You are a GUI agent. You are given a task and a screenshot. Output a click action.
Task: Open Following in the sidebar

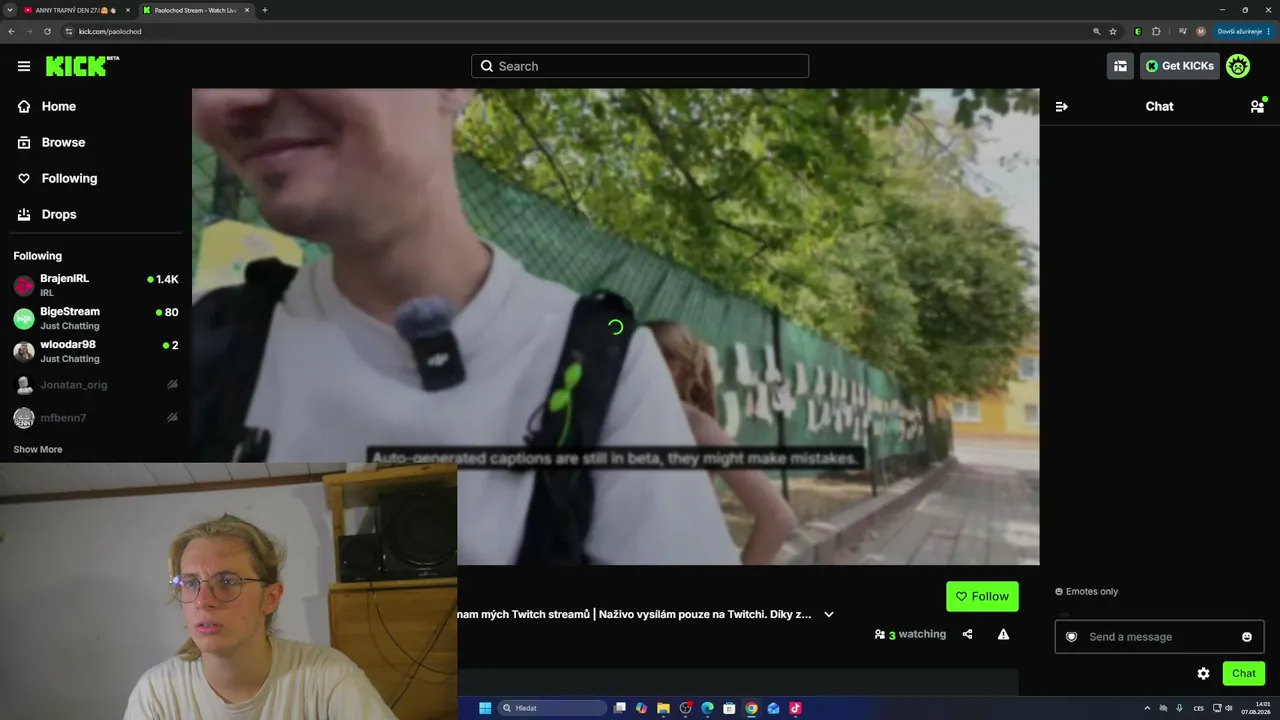96,178
